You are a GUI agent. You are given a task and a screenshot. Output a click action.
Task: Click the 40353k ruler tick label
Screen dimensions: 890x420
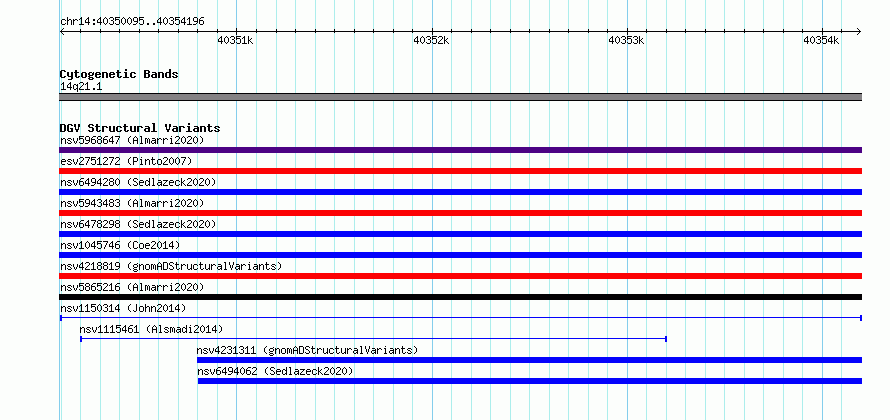pos(626,40)
